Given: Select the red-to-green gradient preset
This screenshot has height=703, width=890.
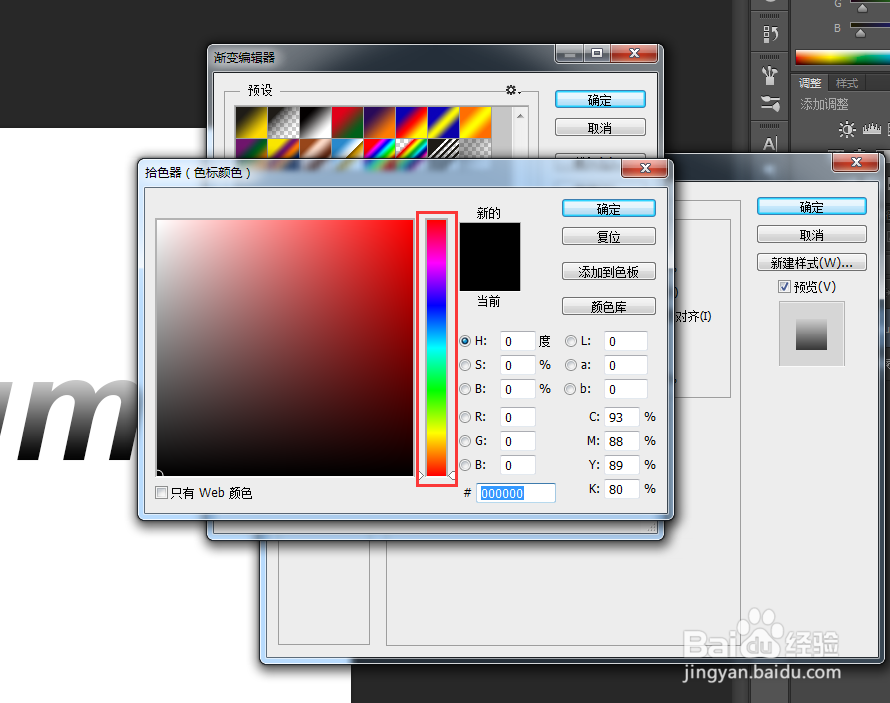Looking at the screenshot, I should [x=347, y=122].
